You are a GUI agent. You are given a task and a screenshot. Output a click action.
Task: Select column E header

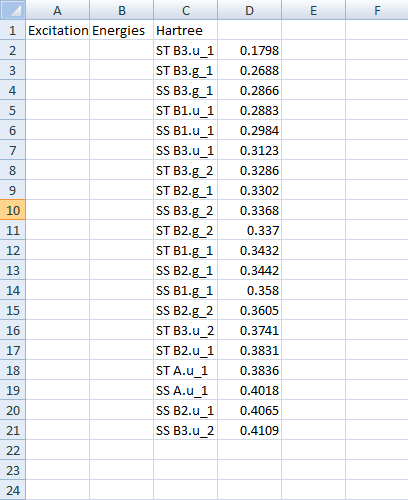coord(313,10)
